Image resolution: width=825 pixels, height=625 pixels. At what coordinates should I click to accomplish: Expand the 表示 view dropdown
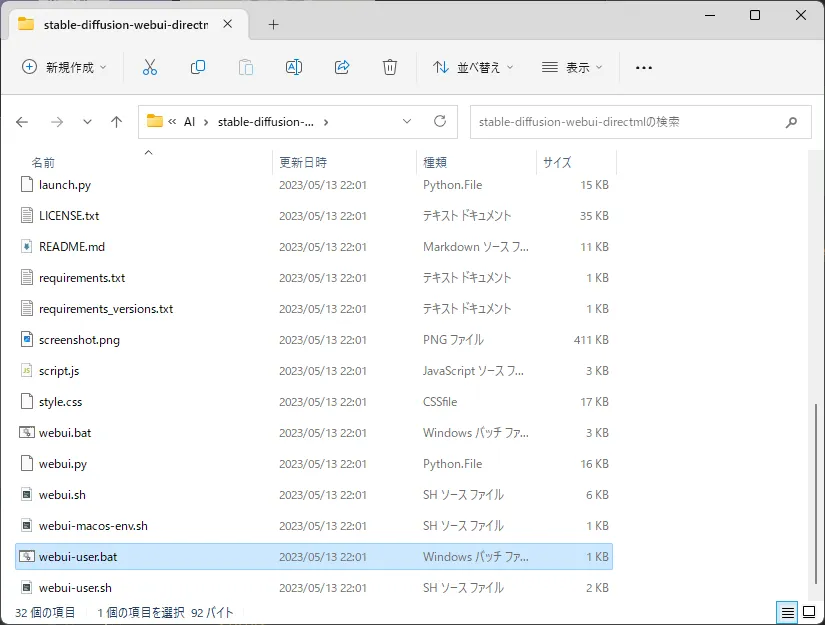(x=572, y=67)
